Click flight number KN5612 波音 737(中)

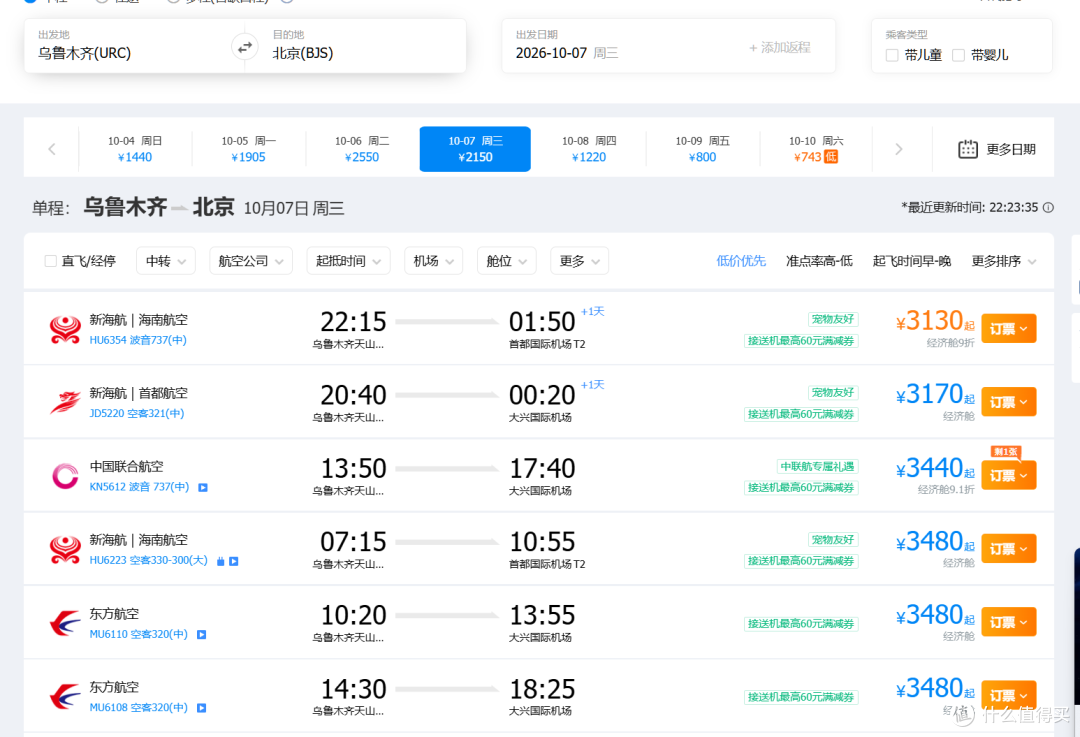coord(139,487)
